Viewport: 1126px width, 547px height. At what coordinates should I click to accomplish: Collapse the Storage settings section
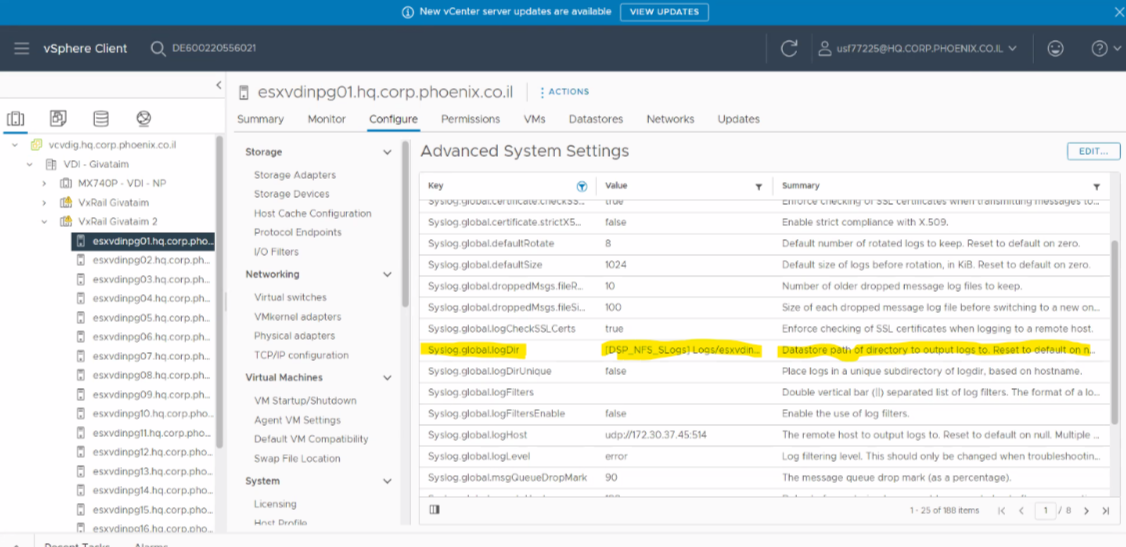pyautogui.click(x=387, y=152)
